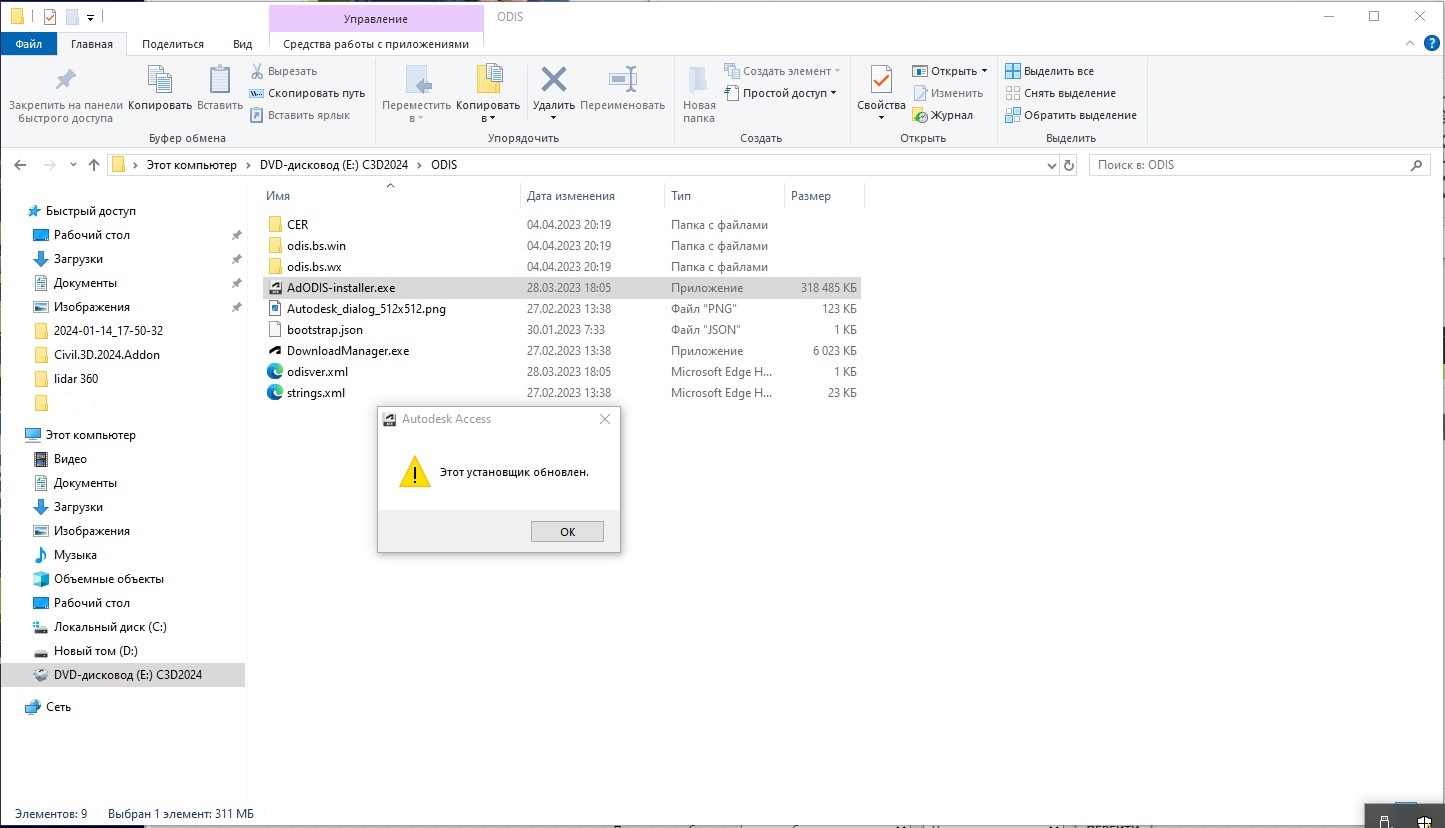Click Снять выделение
Image resolution: width=1445 pixels, height=828 pixels.
click(1060, 93)
